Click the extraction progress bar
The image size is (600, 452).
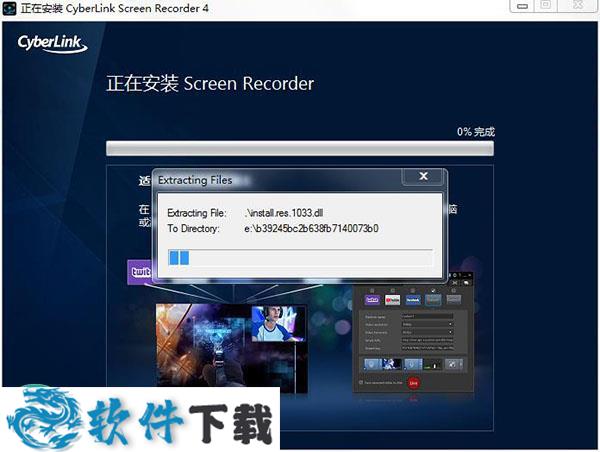pyautogui.click(x=300, y=258)
